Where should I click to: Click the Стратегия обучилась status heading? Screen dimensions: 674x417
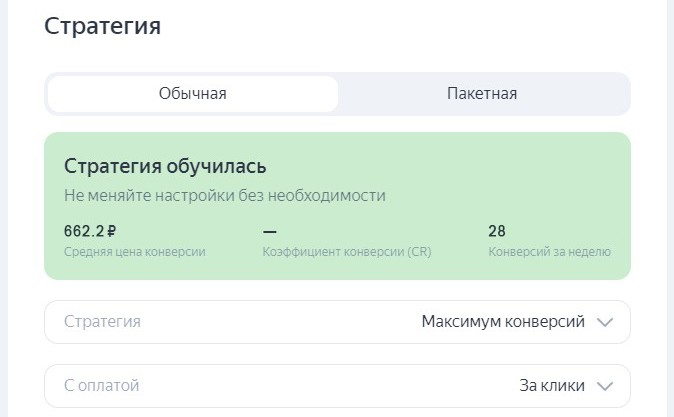tap(165, 166)
